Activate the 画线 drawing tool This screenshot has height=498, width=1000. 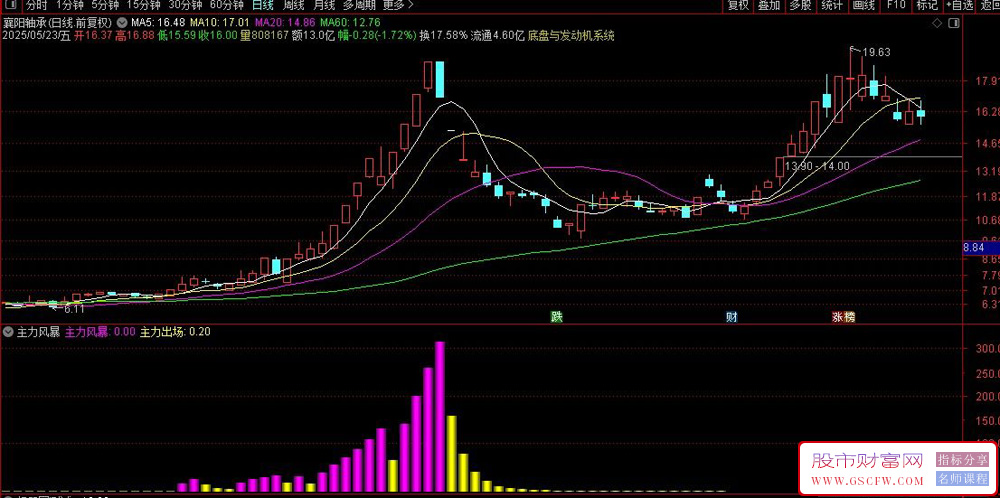point(864,6)
